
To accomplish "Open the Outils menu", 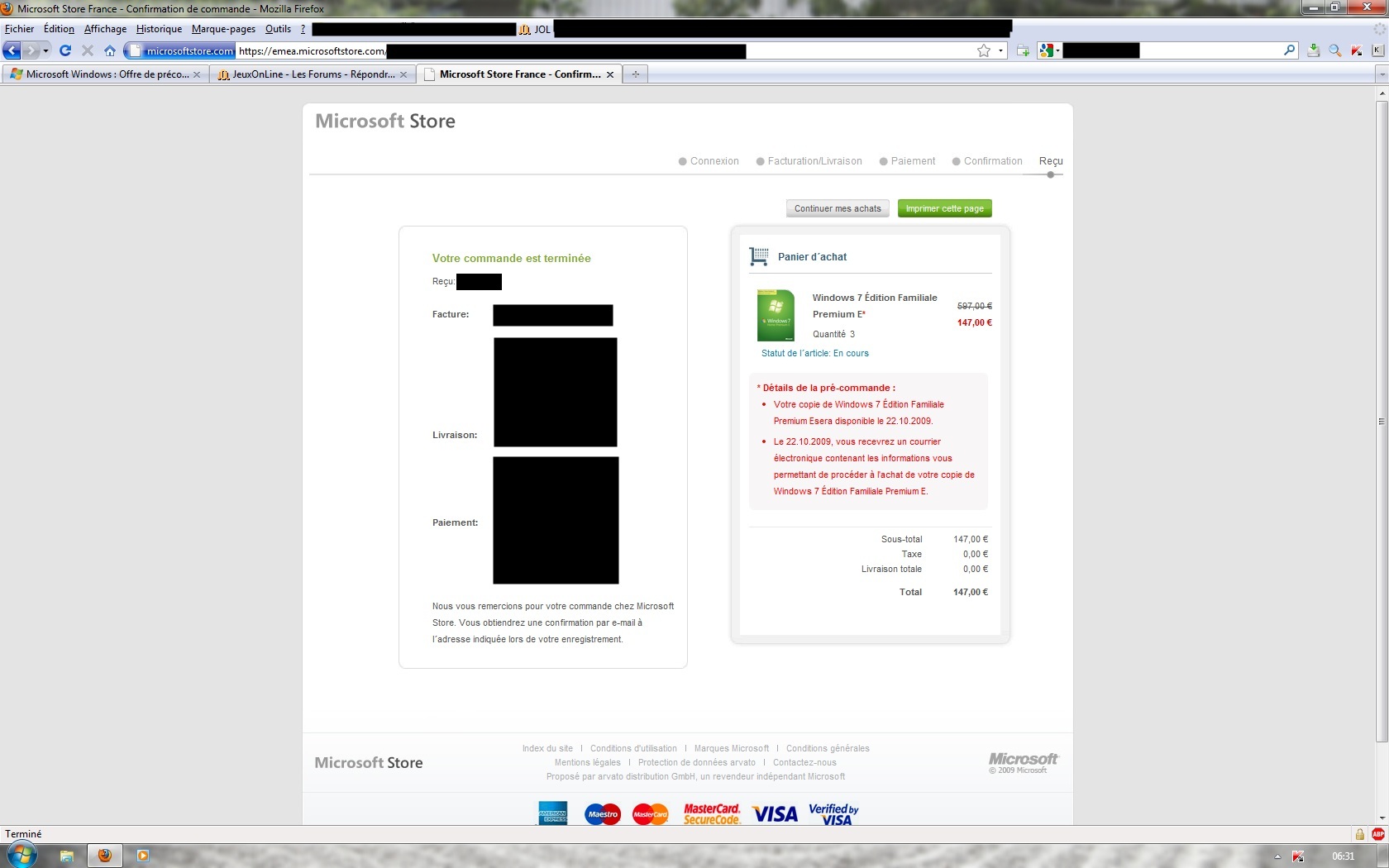I will [x=278, y=29].
